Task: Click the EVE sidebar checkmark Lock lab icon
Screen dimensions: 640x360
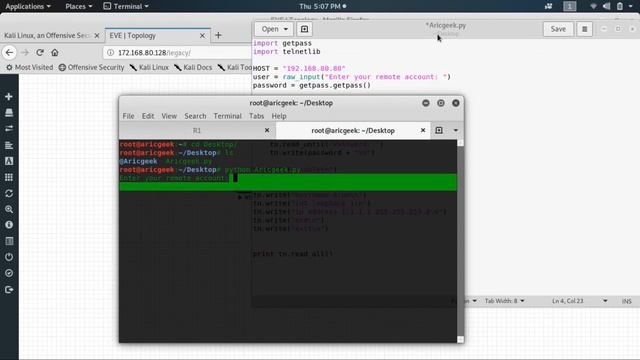Action: [9, 273]
